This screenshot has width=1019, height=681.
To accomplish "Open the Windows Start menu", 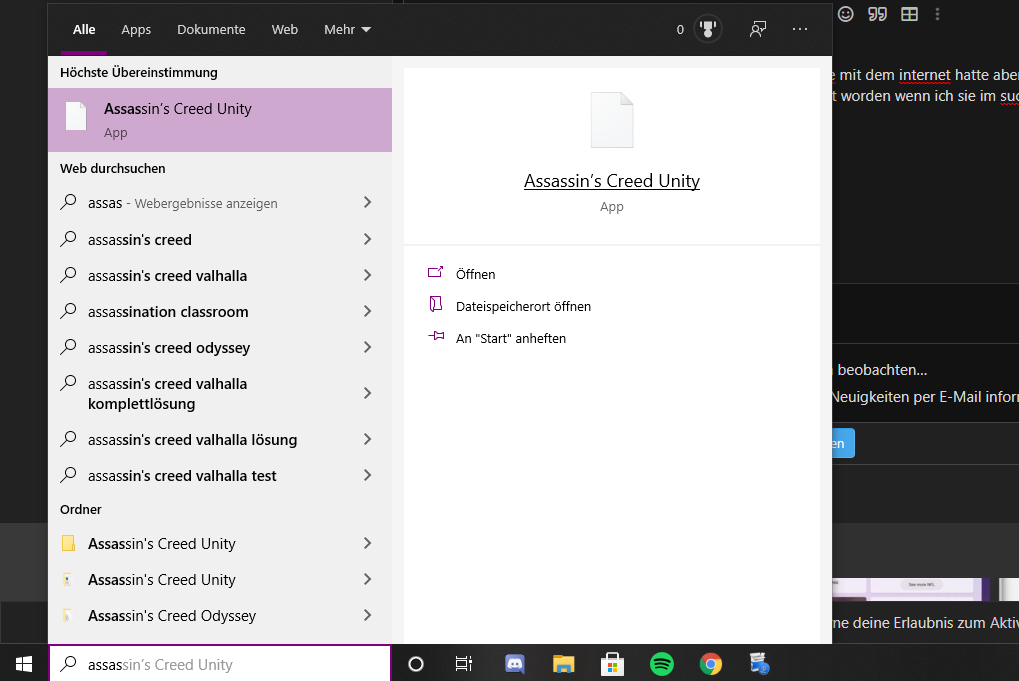I will click(x=24, y=663).
